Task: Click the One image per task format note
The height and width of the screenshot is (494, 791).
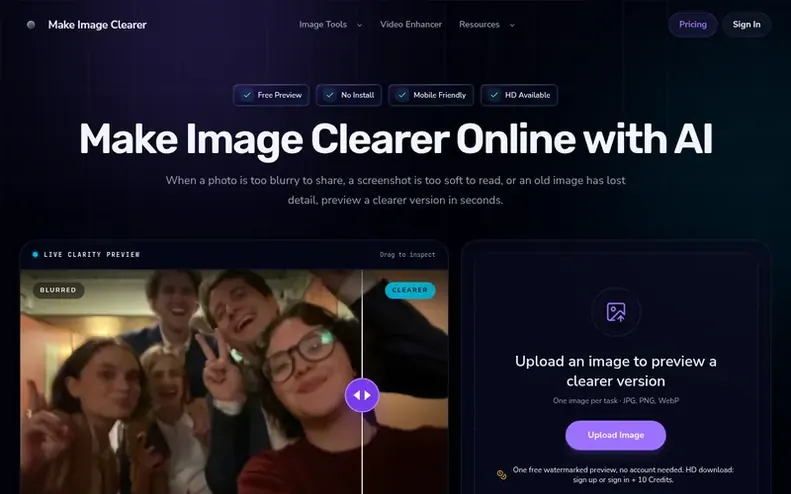Action: click(x=615, y=401)
